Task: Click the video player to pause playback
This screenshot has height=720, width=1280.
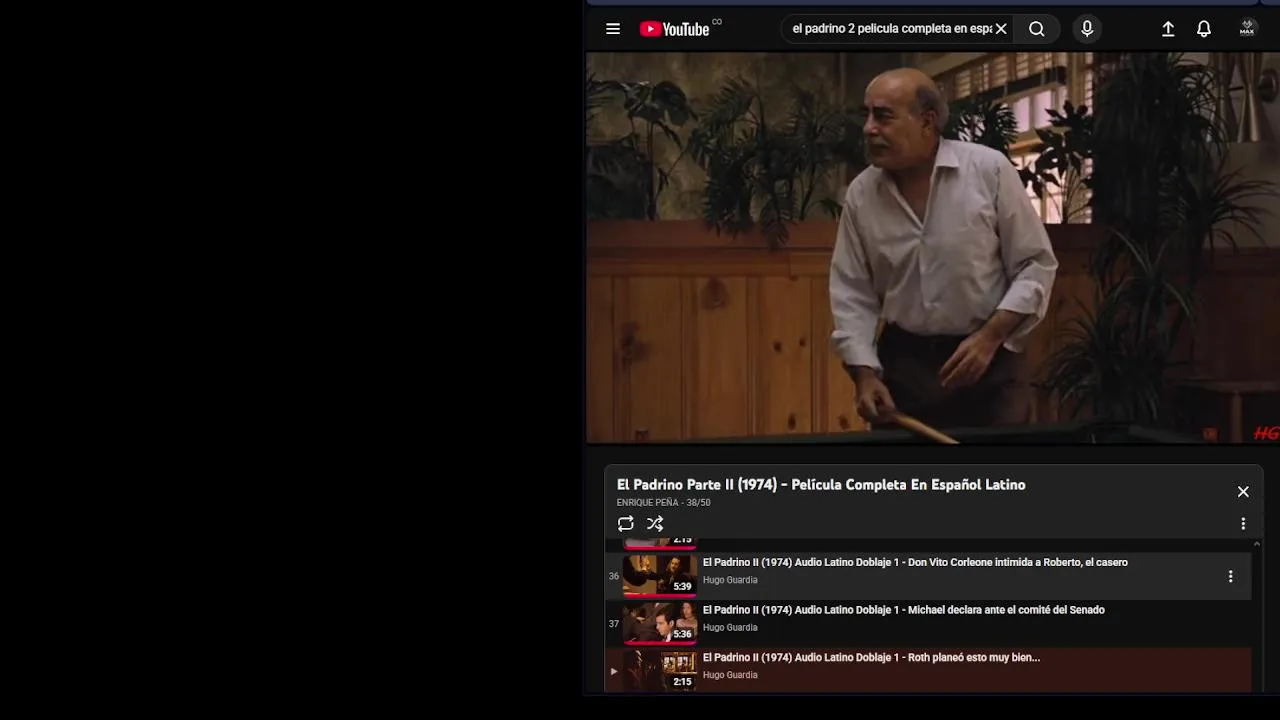Action: (932, 247)
